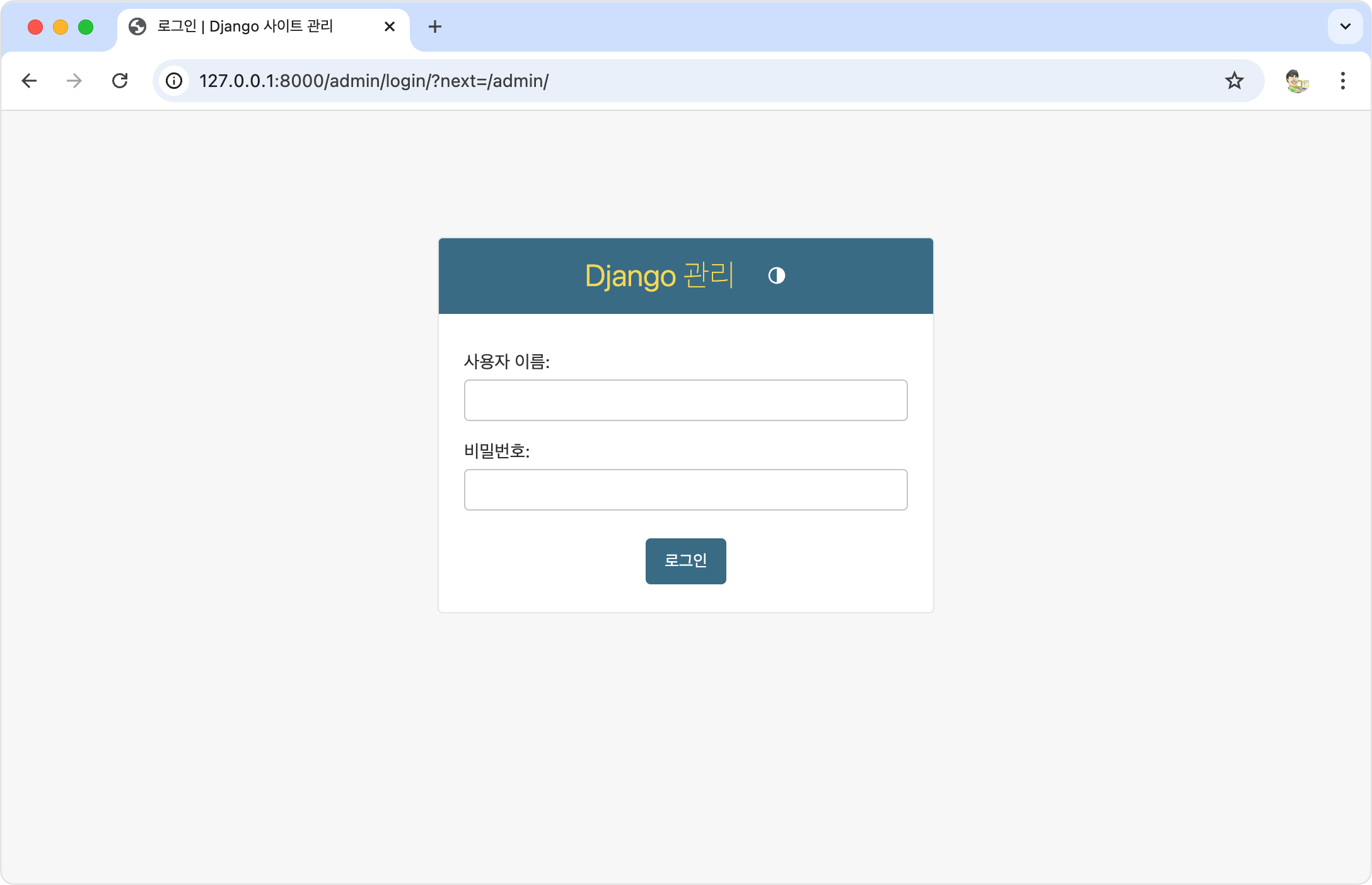Click the browser forward arrow
Image resolution: width=1372 pixels, height=885 pixels.
[x=74, y=81]
